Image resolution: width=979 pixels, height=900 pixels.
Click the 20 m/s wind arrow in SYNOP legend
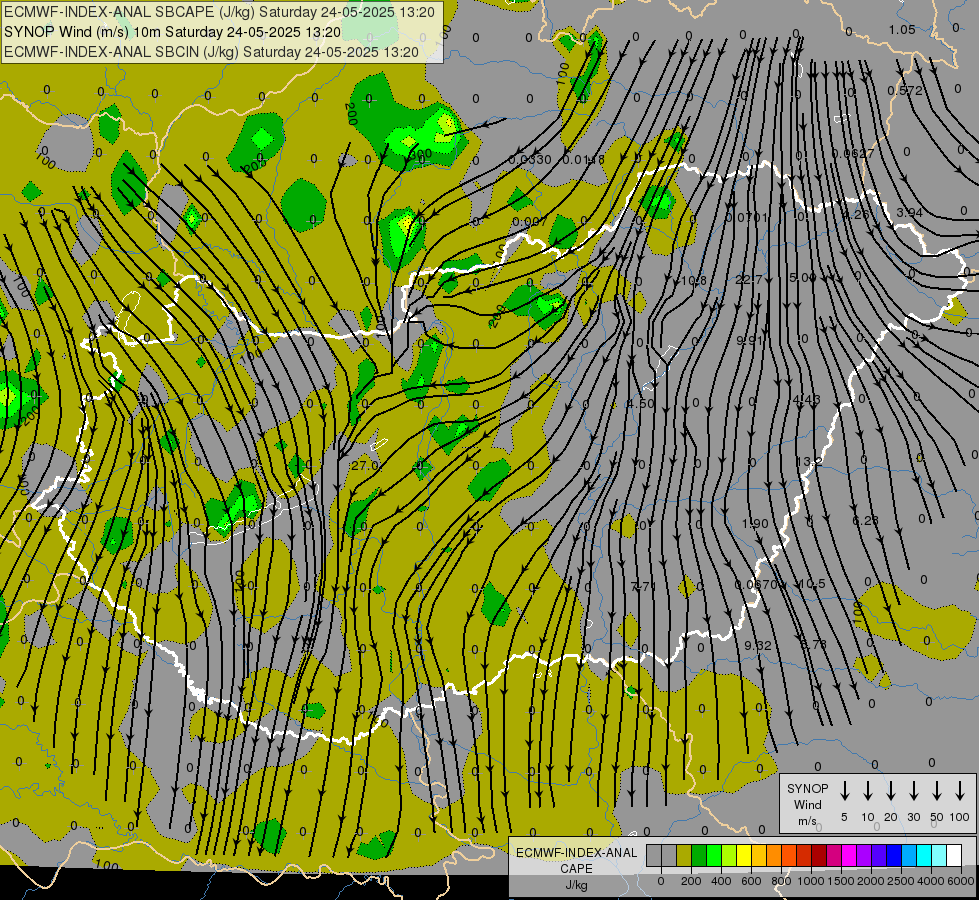(x=891, y=791)
